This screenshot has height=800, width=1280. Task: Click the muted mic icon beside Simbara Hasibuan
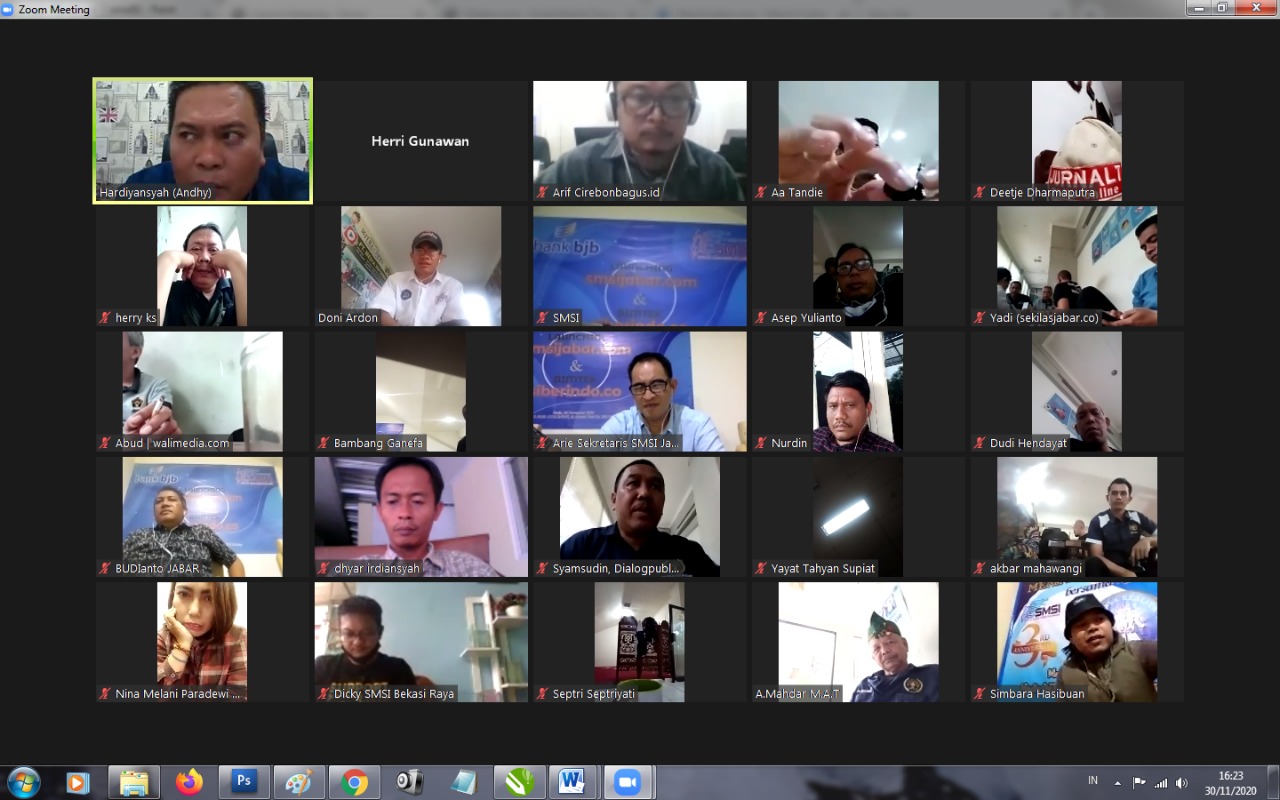tap(980, 694)
